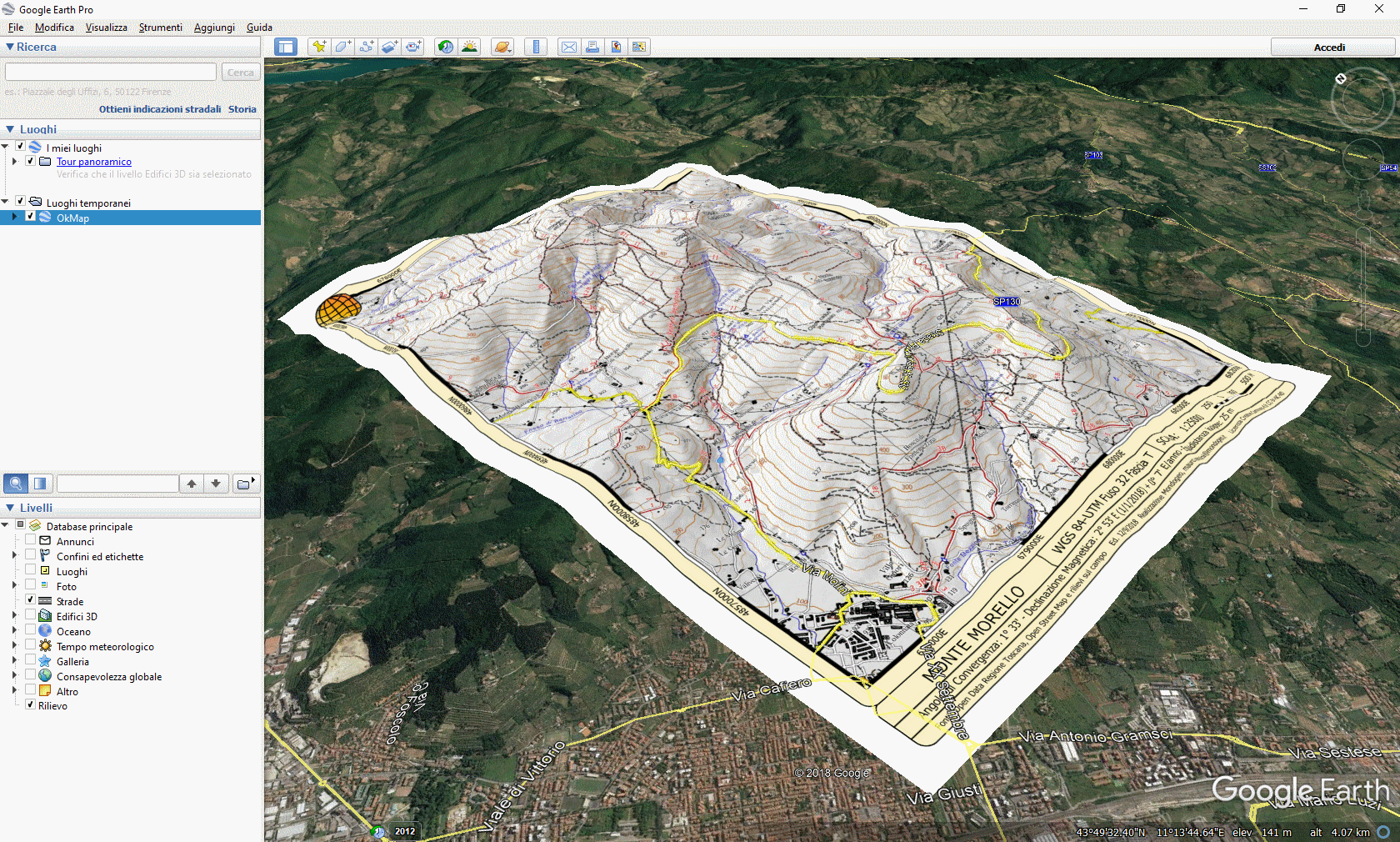Enable the Annunci layer checkbox
This screenshot has height=842, width=1400.
[30, 540]
